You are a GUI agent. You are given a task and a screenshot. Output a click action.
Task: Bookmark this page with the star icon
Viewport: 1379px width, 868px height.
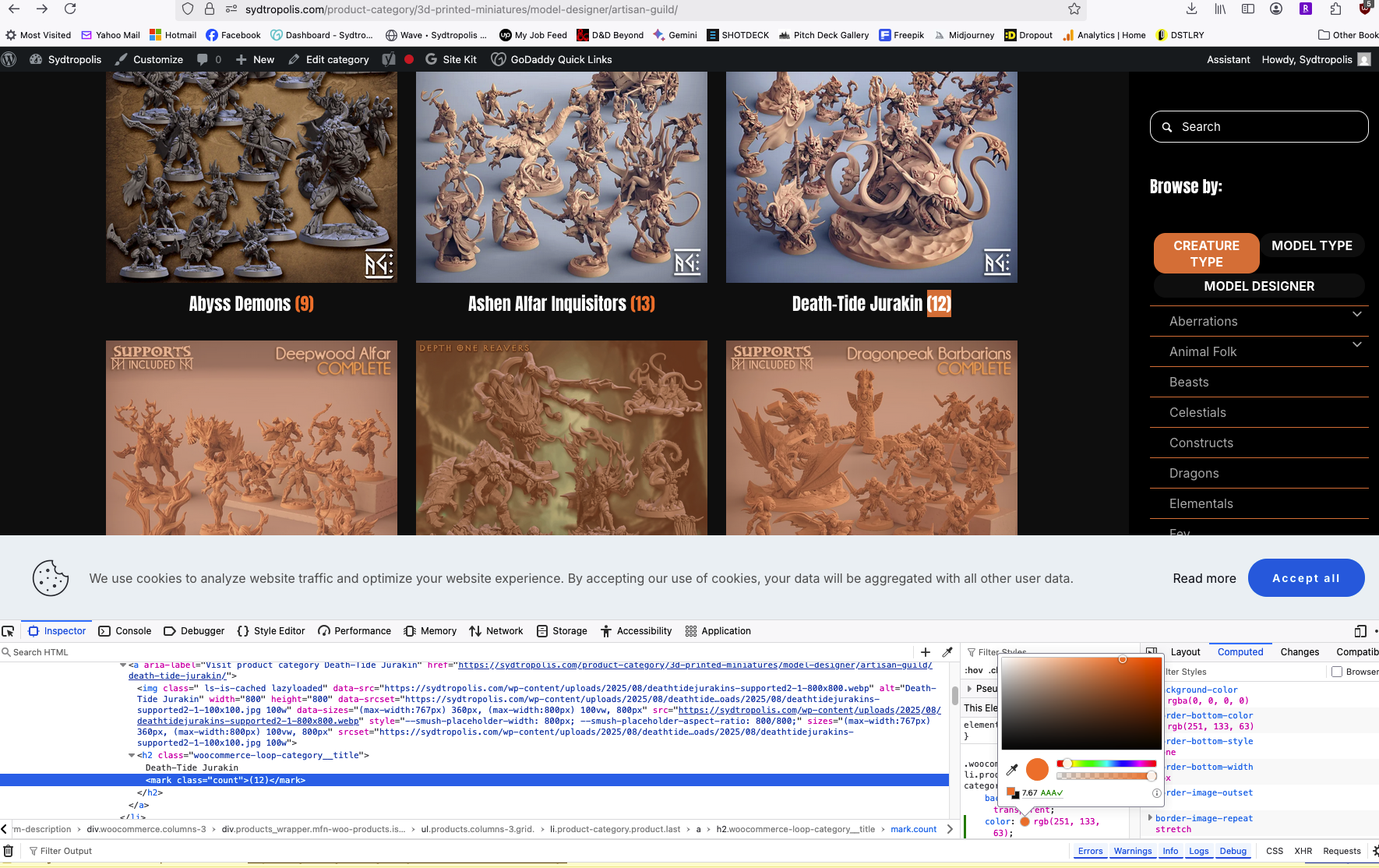[1074, 9]
